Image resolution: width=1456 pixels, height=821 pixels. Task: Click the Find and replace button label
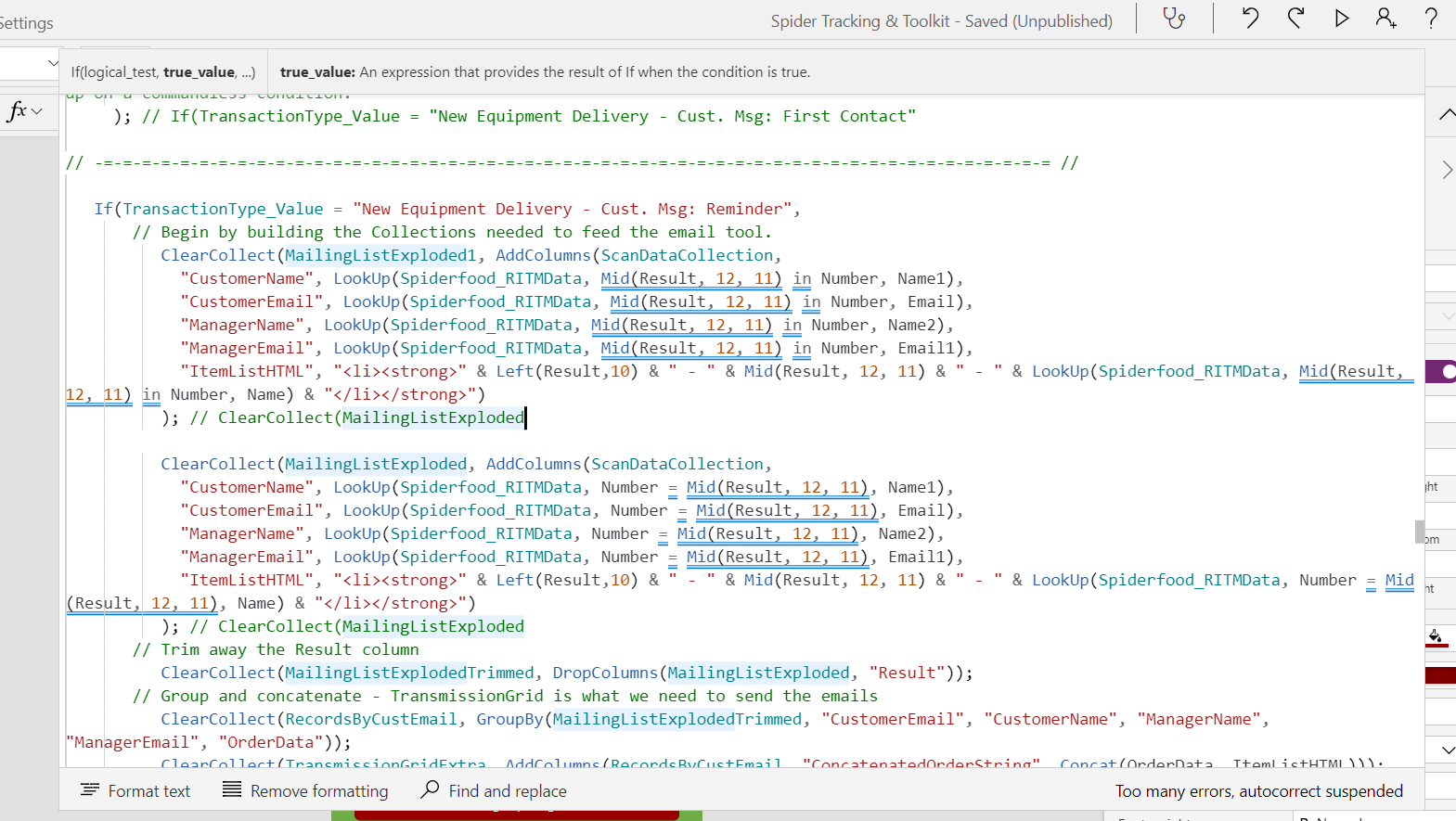508,790
